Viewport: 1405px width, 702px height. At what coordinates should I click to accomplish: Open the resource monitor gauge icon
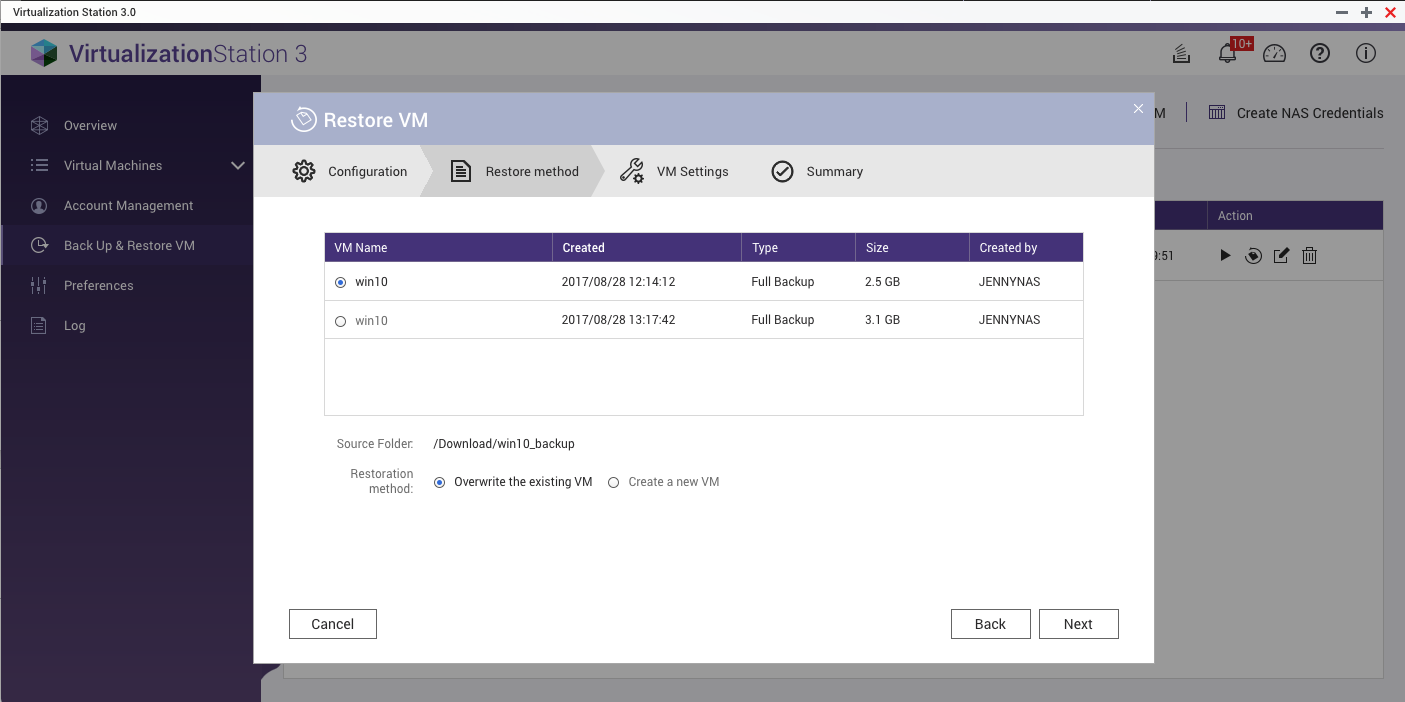(1274, 54)
